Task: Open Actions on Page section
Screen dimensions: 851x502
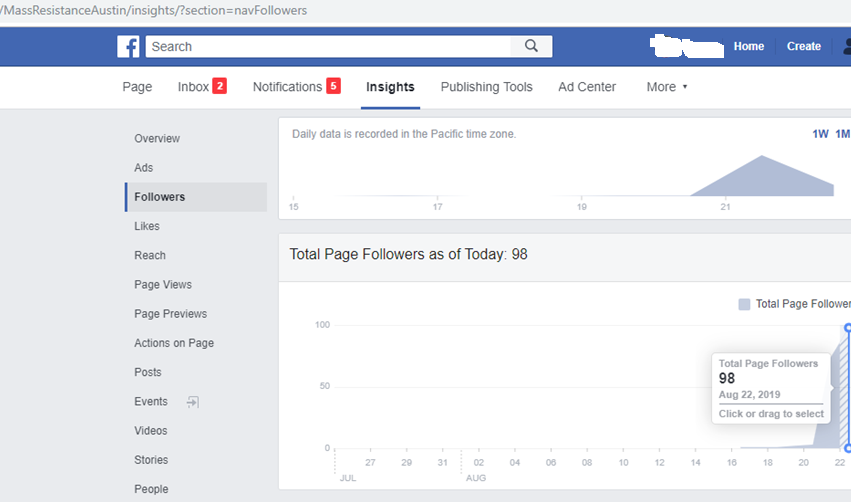Action: 174,343
